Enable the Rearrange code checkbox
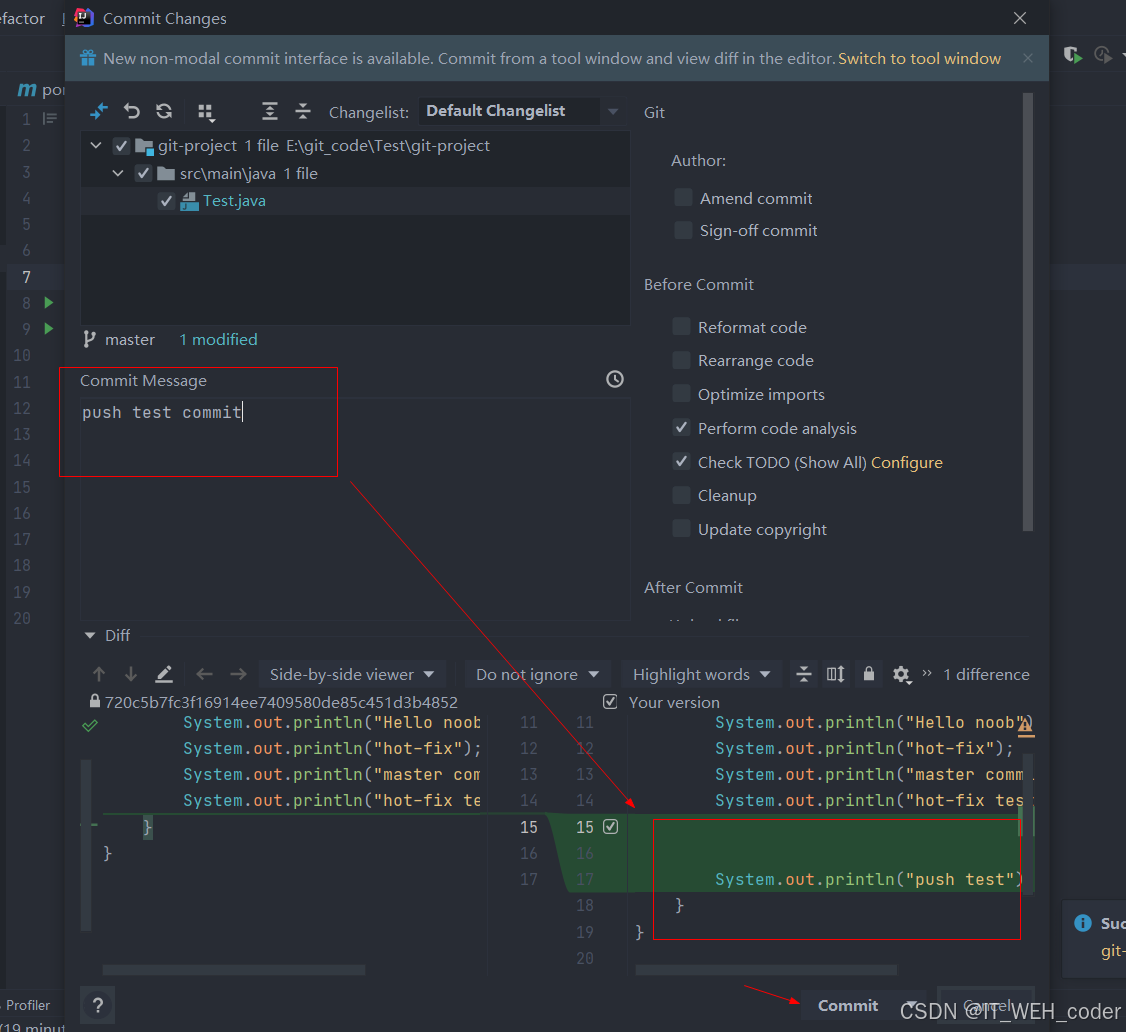Screen dimensions: 1126x1032 681,360
